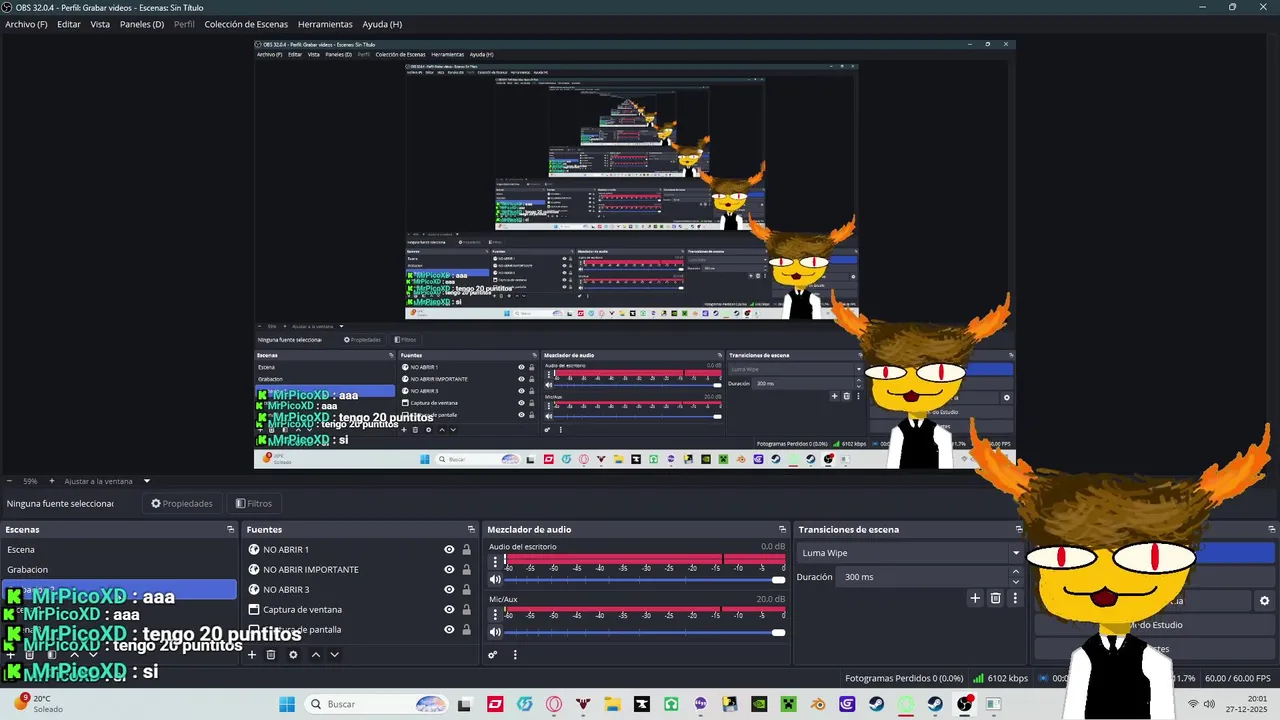
Task: Unlock the NO ABRIR IMPORTANTE source
Action: click(x=466, y=570)
